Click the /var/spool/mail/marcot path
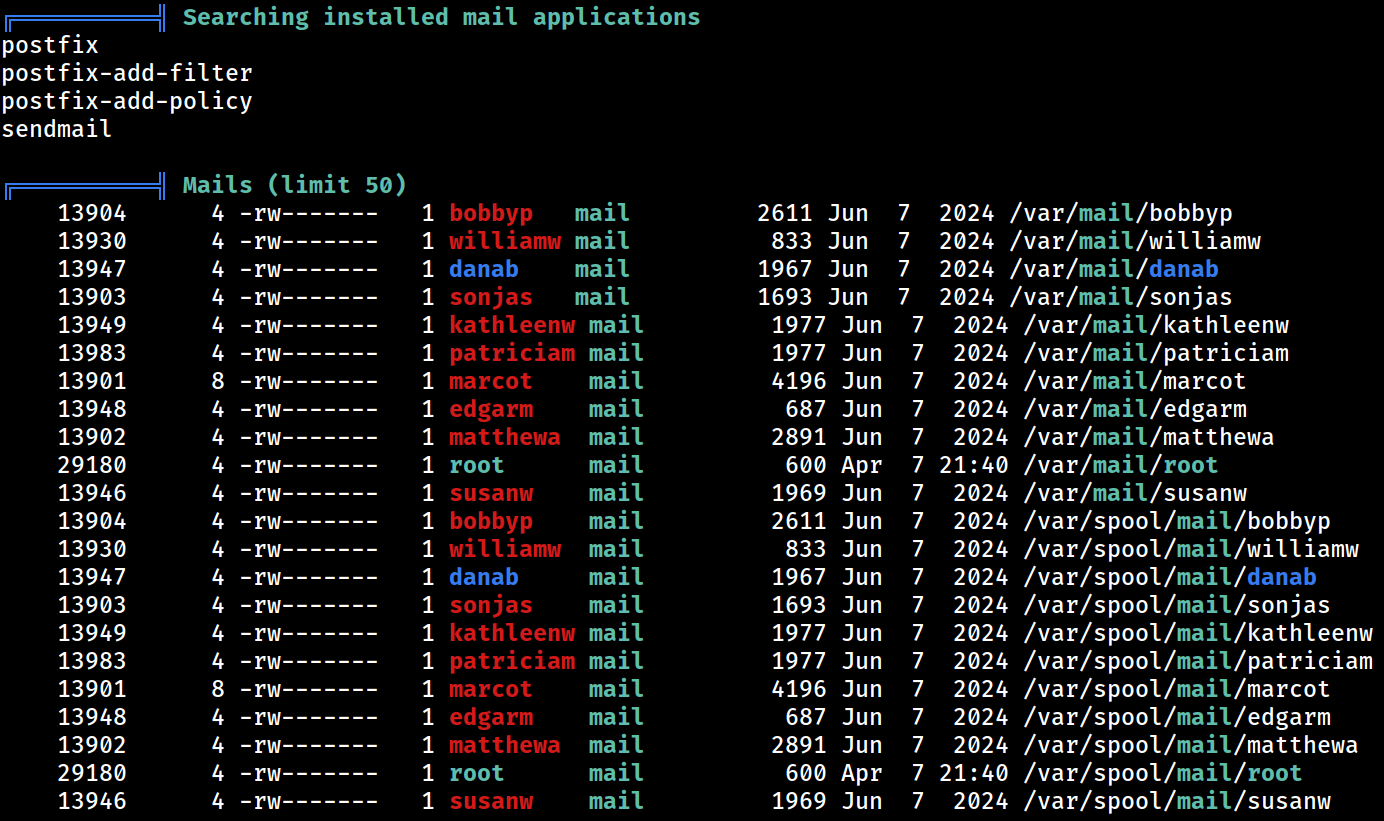The height and width of the screenshot is (821, 1384). point(1177,689)
